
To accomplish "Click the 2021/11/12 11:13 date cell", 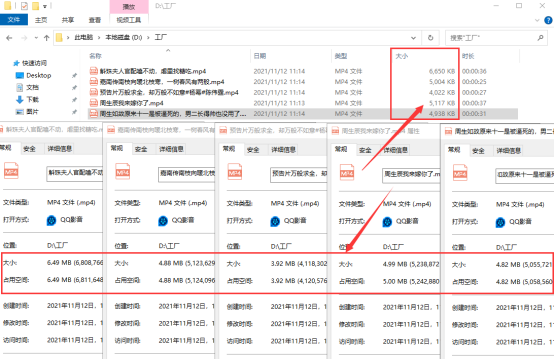I will tap(279, 103).
